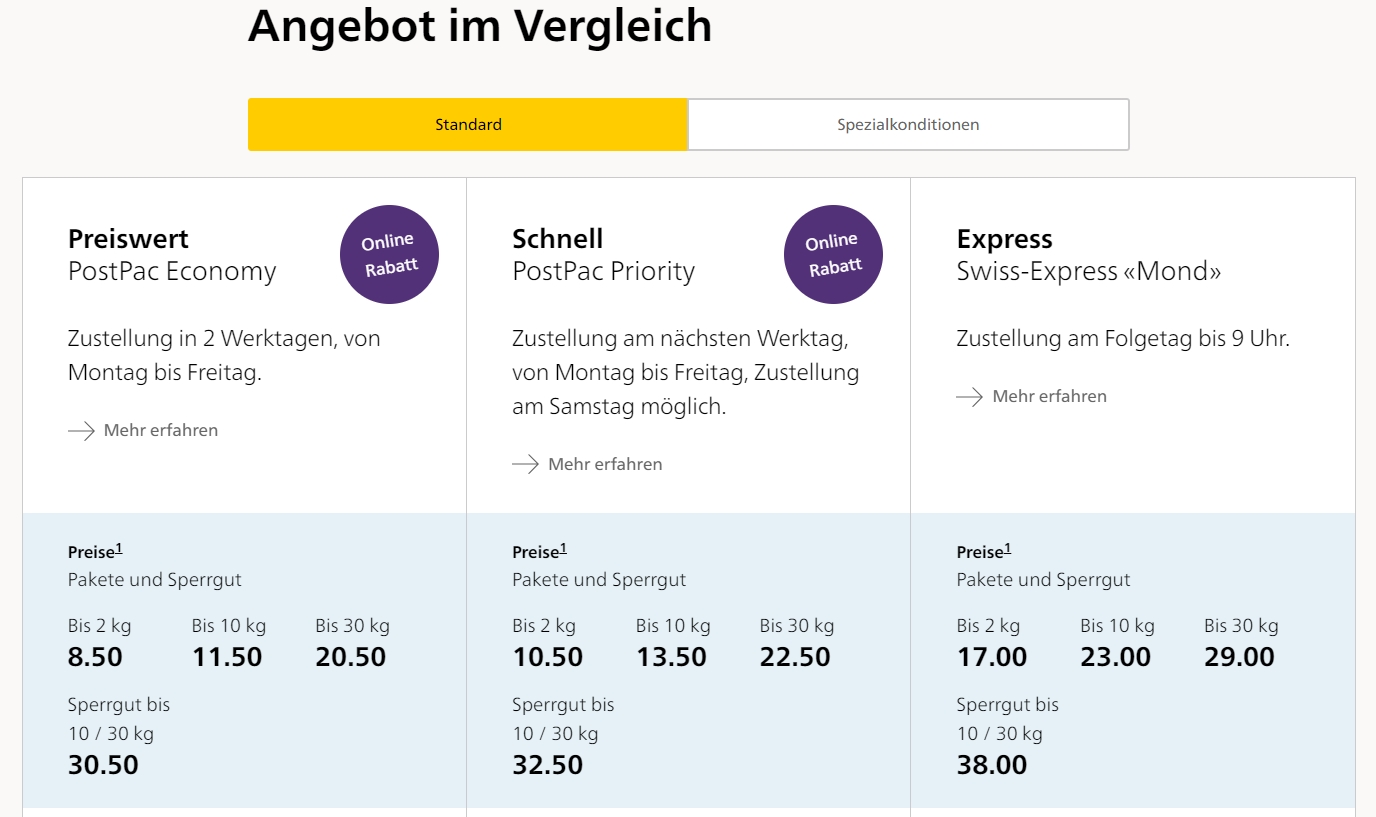
Task: Click Bis 10 kg label above 23.00
Action: pos(1117,626)
